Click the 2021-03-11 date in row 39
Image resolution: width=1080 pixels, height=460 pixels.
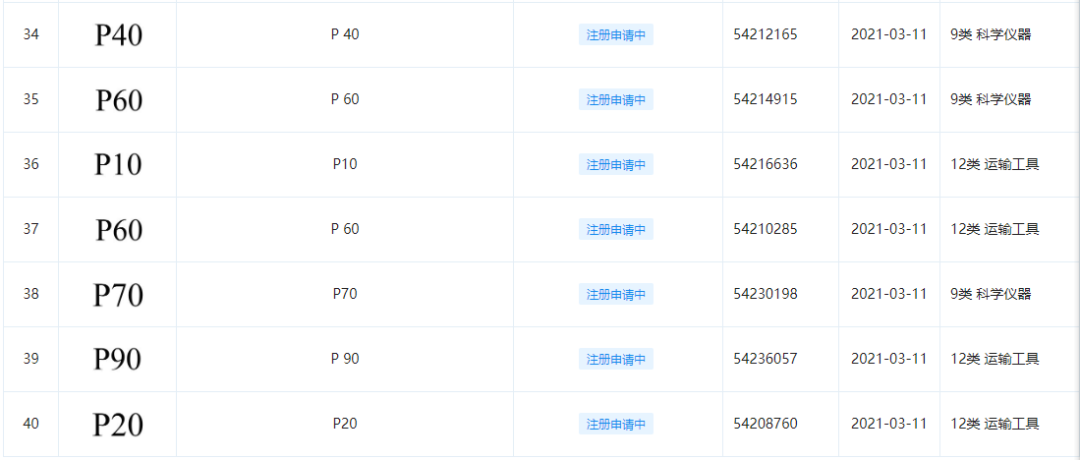pyautogui.click(x=889, y=358)
